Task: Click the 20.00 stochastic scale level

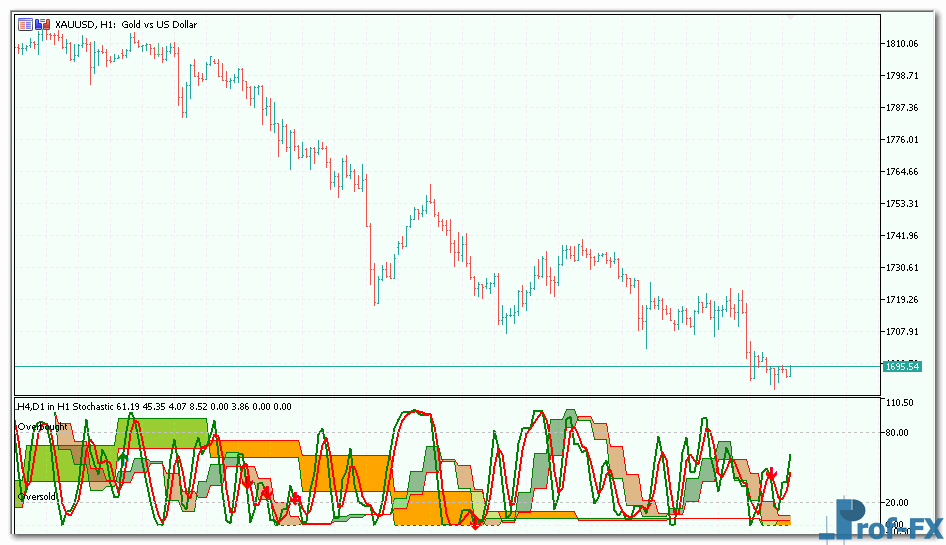Action: [900, 503]
